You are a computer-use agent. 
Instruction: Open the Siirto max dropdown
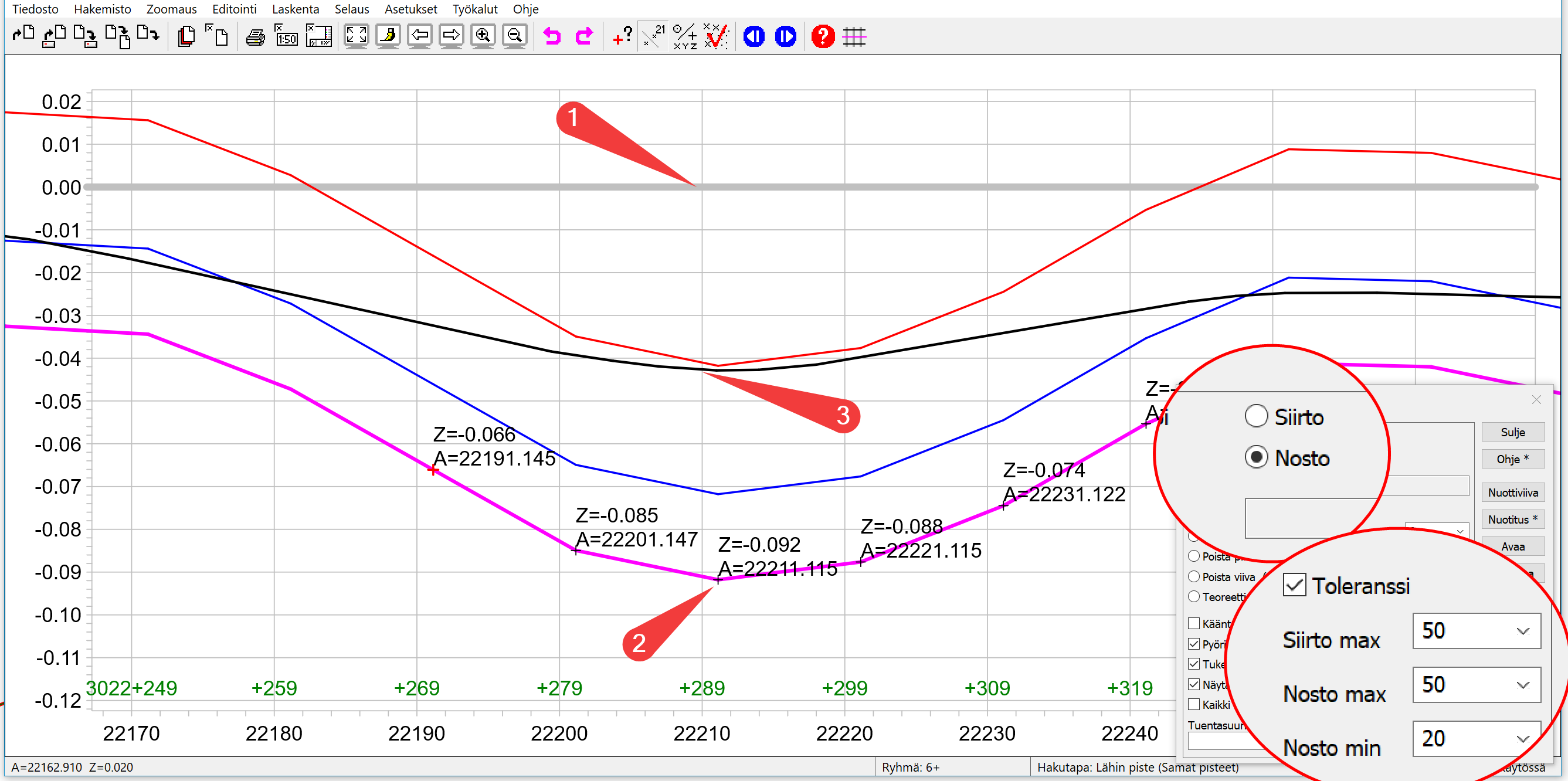point(1523,631)
